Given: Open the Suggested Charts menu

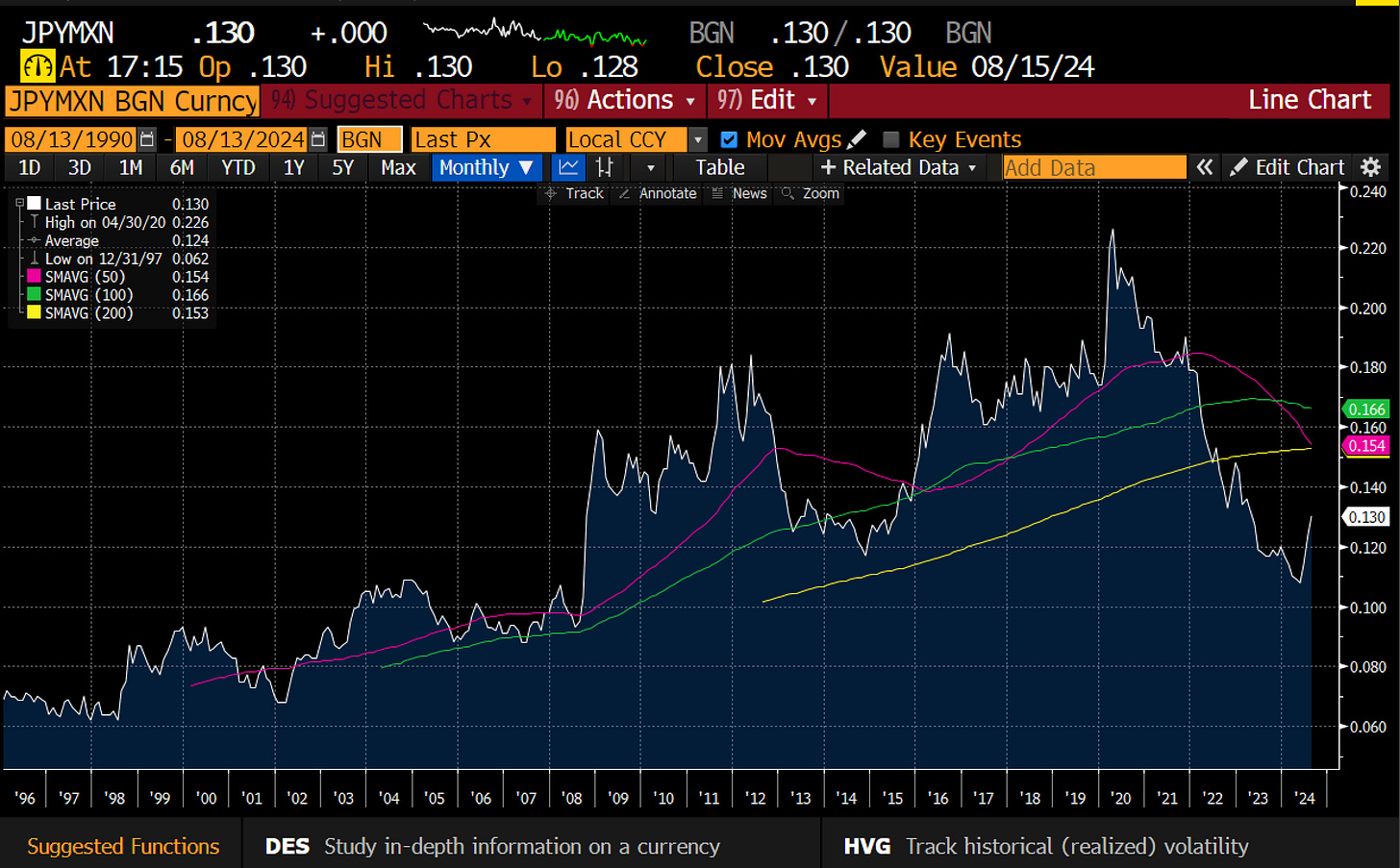Looking at the screenshot, I should point(402,100).
